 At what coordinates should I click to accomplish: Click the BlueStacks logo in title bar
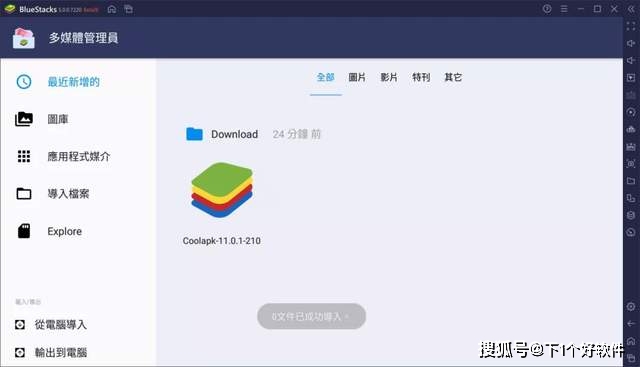10,9
